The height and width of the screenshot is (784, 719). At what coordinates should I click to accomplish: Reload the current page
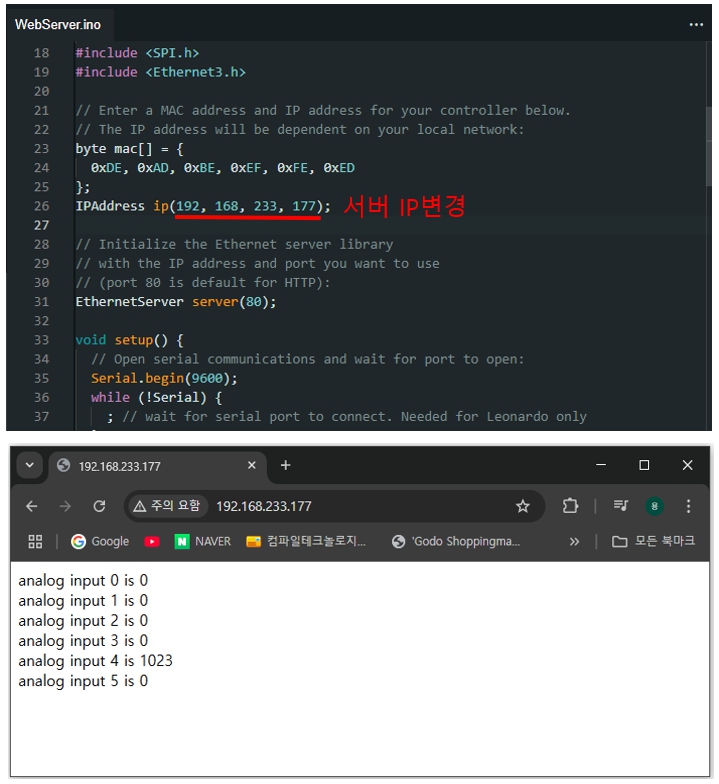(99, 507)
